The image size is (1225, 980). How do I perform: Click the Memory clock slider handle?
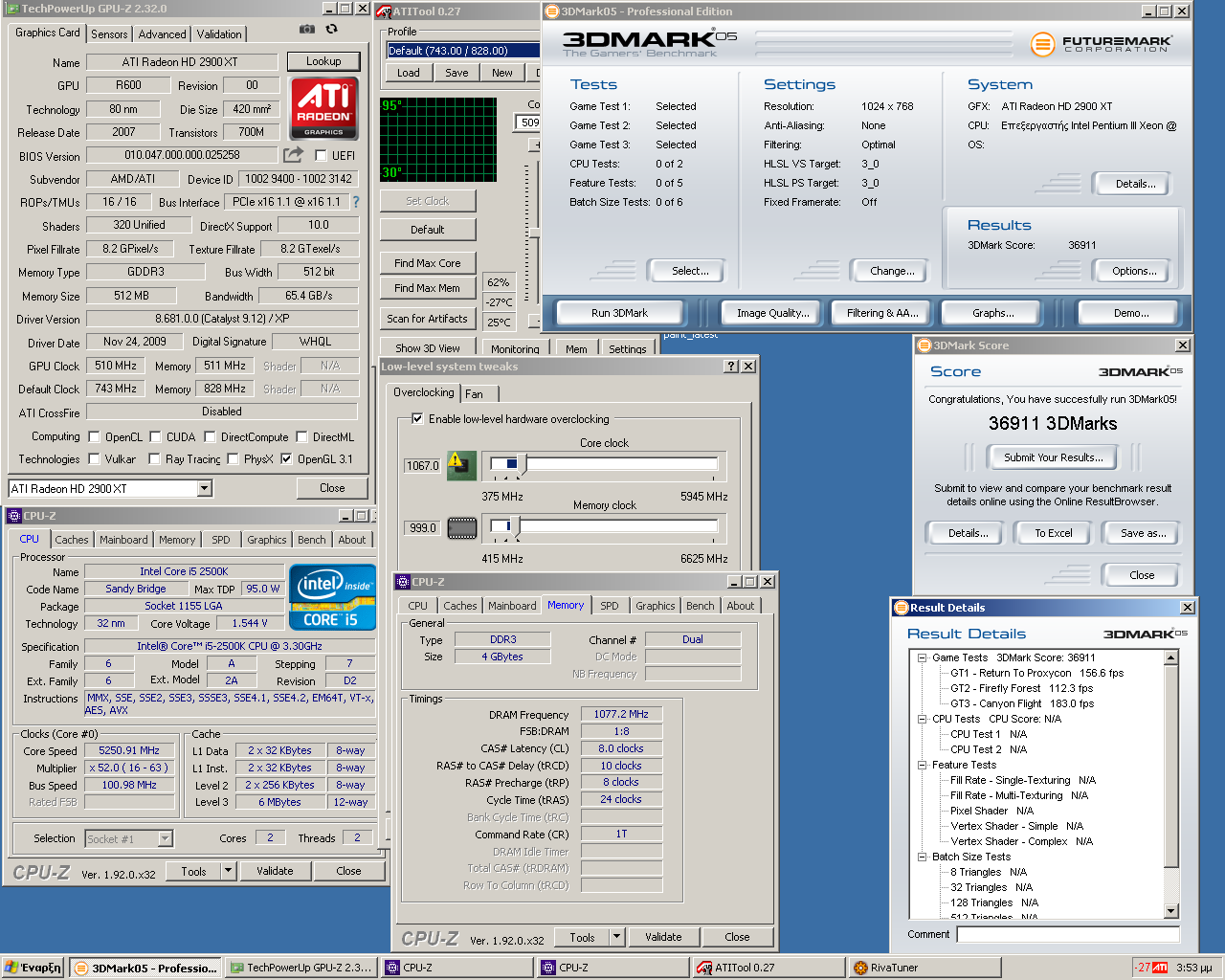coord(515,527)
